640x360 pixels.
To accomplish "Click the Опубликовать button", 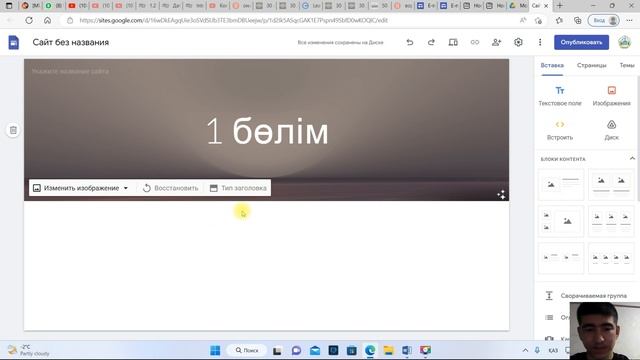I will click(x=581, y=42).
